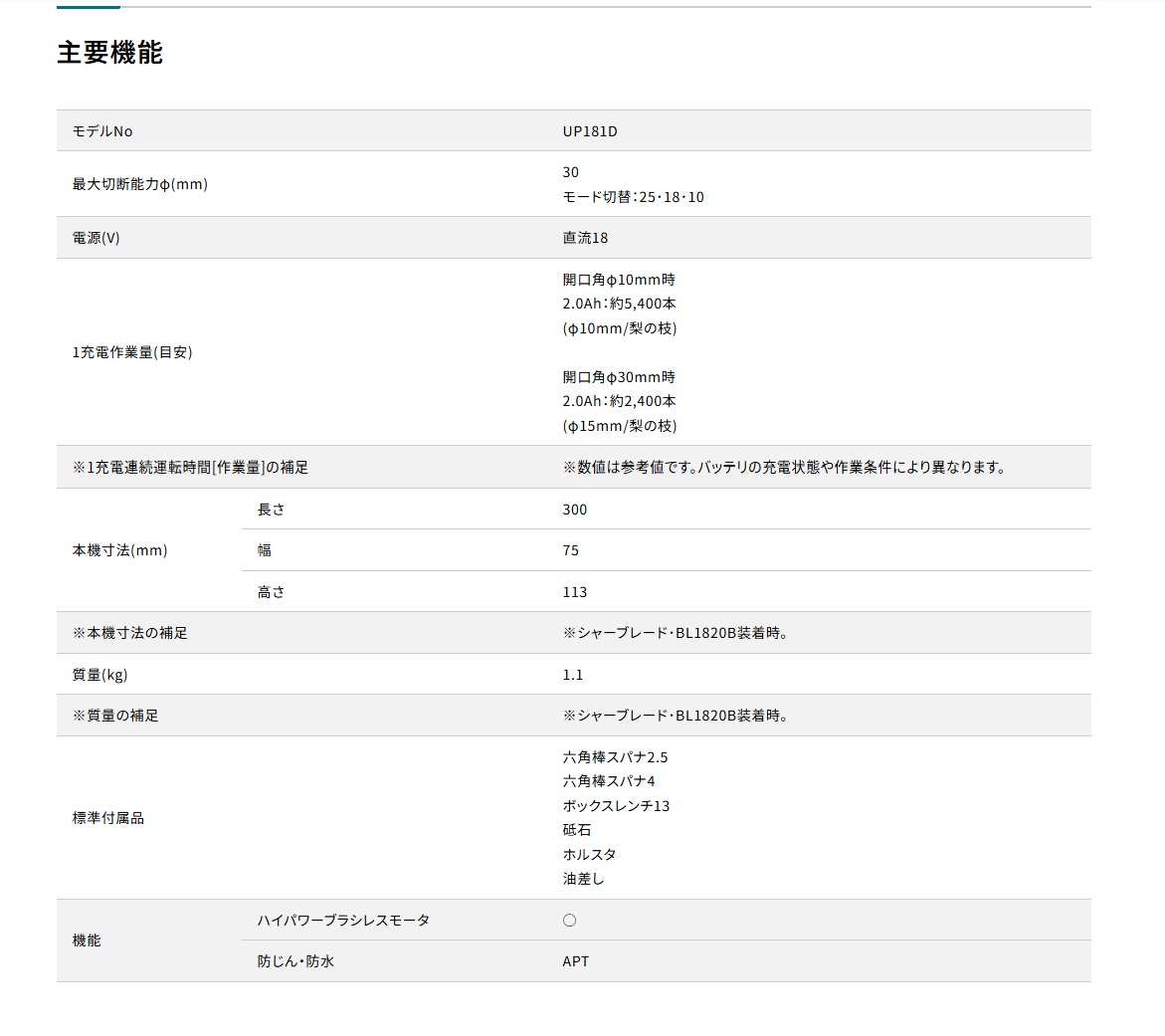Click the 最大切断能力φ(mm) label
Viewport: 1165px width, 1036px height.
point(140,184)
